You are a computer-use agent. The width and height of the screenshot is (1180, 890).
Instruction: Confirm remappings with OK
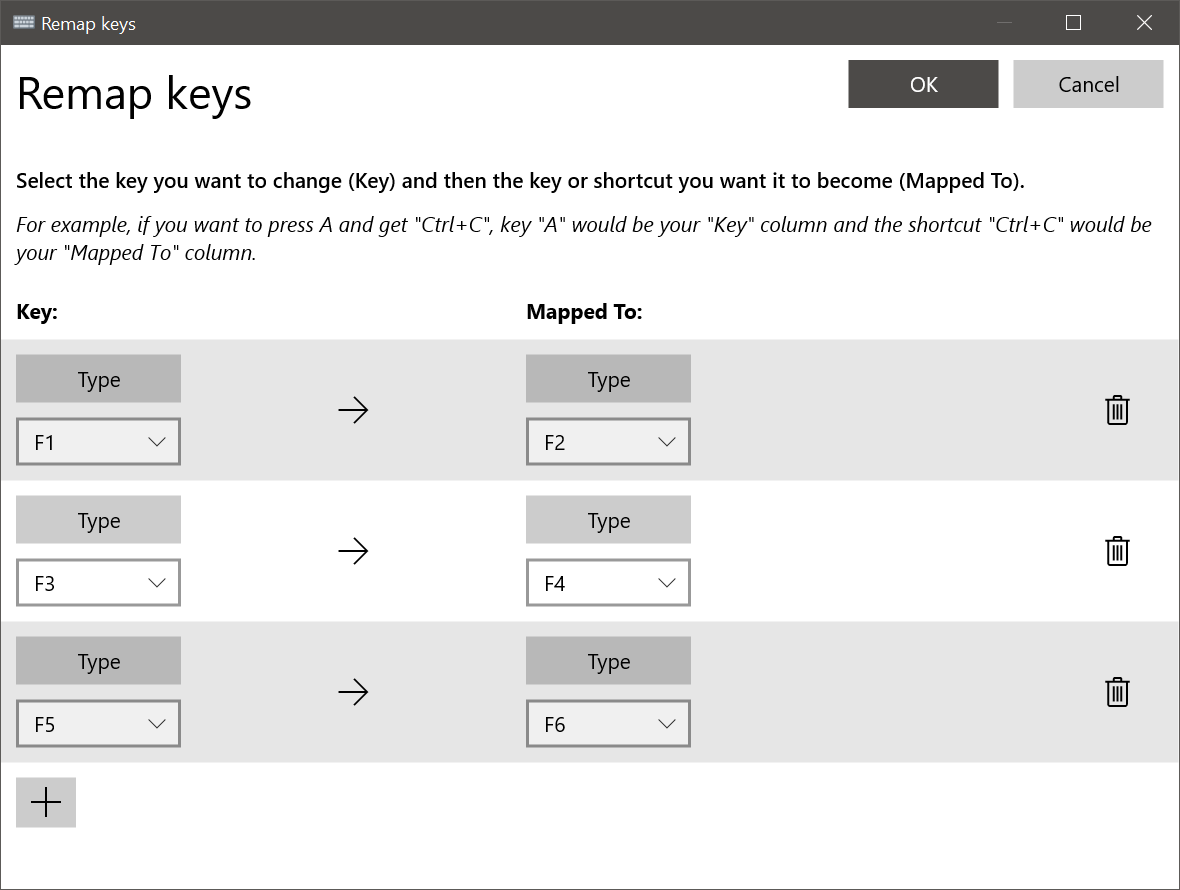922,84
